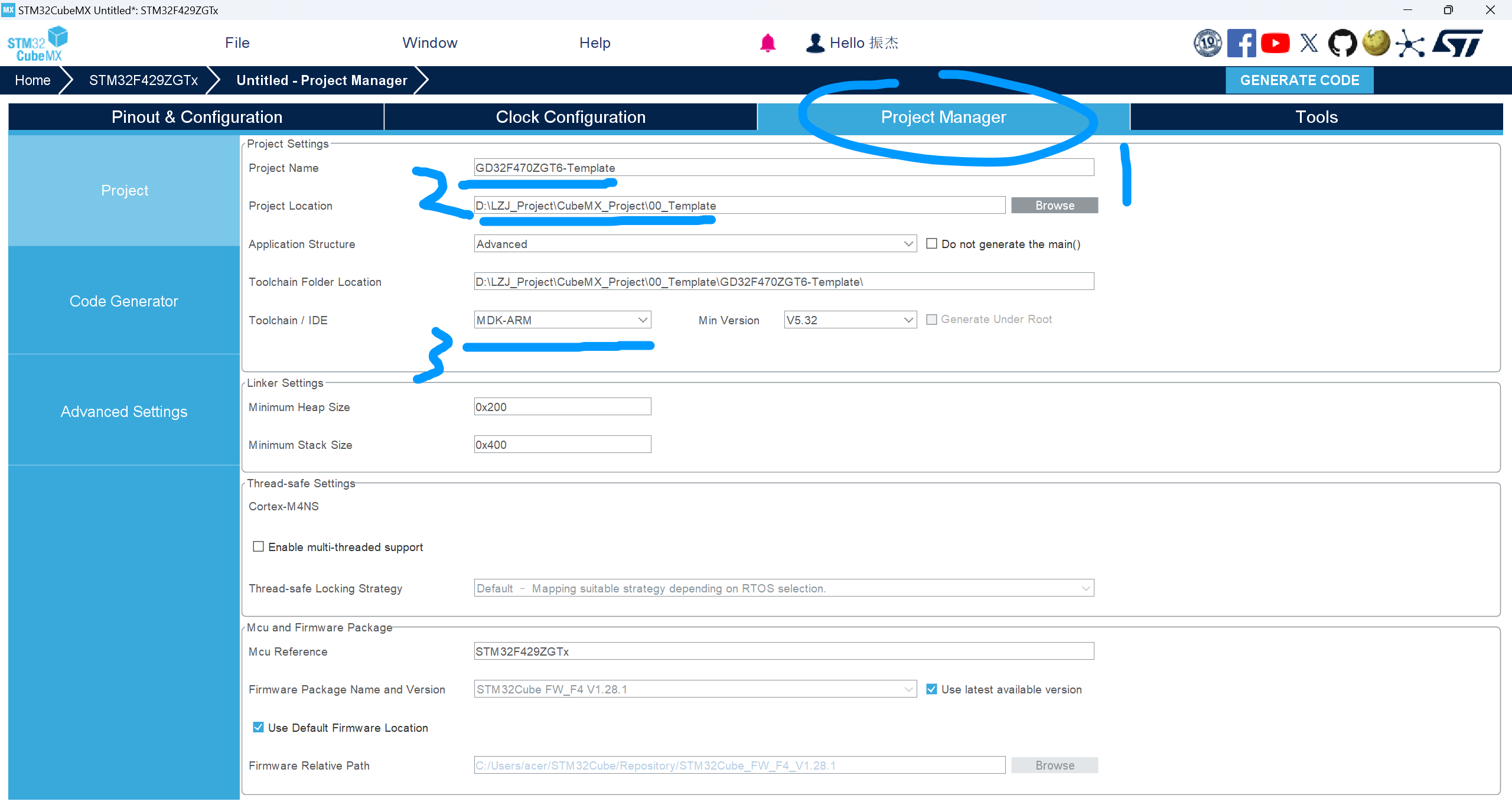Open the YouTube icon link
Image resolution: width=1512 pixels, height=808 pixels.
point(1275,43)
